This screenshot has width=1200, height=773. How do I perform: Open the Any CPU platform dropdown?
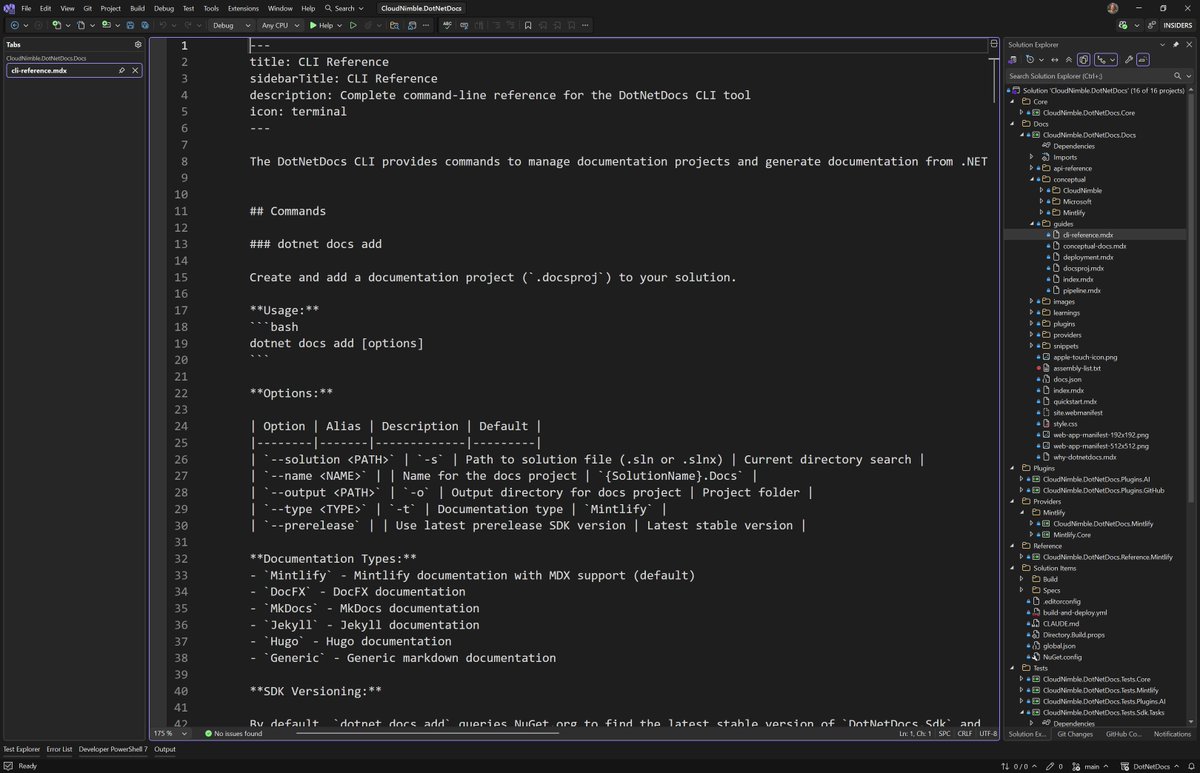tap(281, 25)
